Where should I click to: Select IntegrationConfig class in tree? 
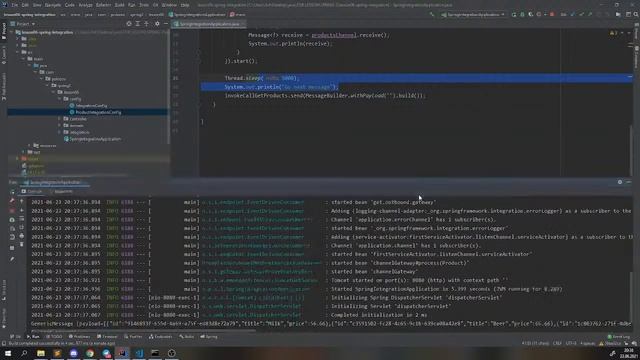tap(88, 105)
